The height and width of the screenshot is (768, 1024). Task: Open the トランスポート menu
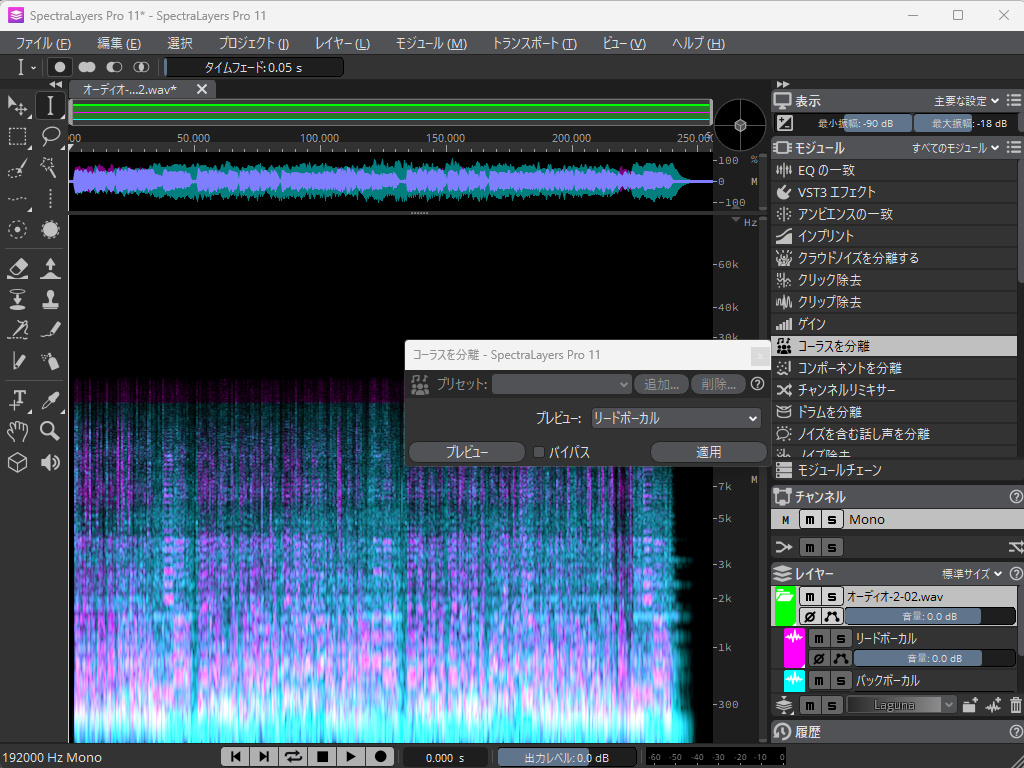point(533,43)
